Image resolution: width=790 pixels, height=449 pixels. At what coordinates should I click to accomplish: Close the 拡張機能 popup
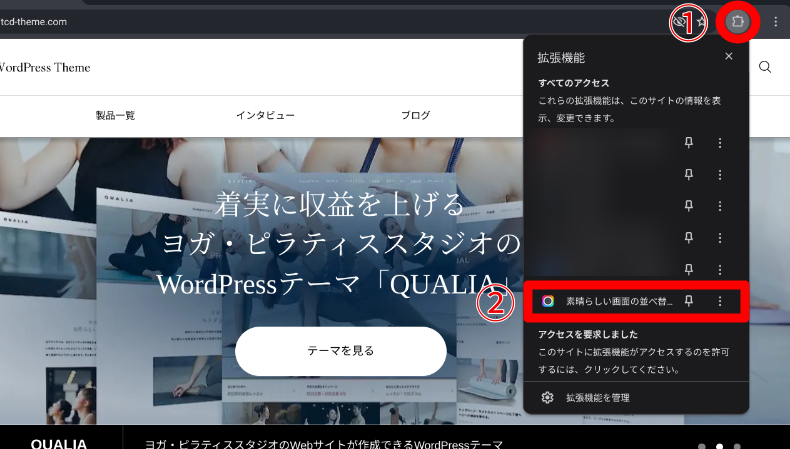729,56
